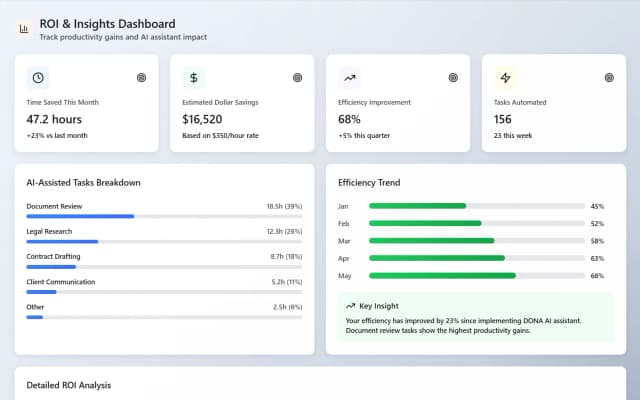
Task: Click the AI-Assisted Tasks Breakdown heading
Action: [x=83, y=182]
